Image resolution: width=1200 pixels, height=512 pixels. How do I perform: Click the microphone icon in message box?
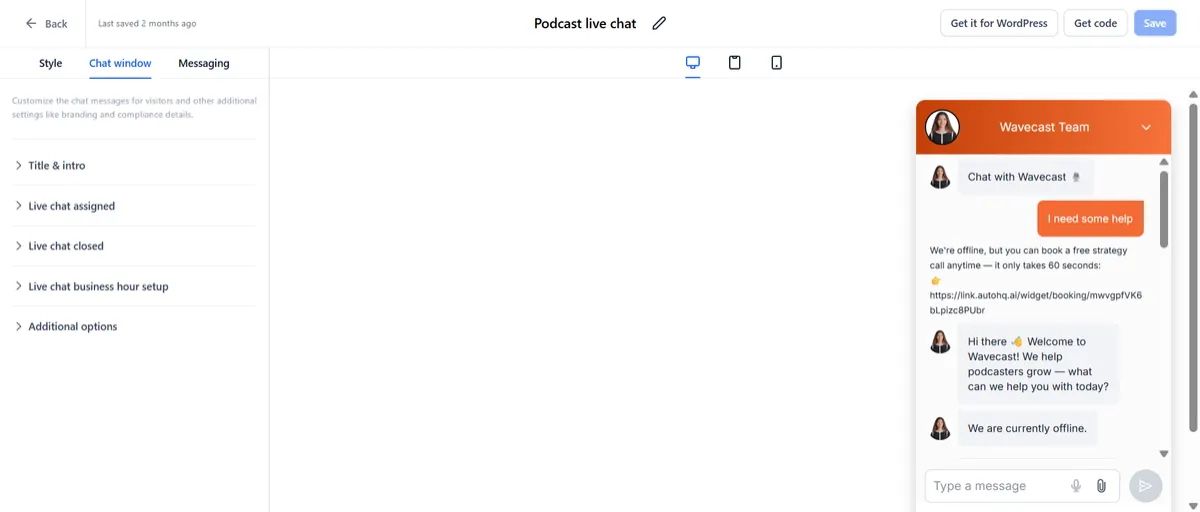(x=1076, y=486)
